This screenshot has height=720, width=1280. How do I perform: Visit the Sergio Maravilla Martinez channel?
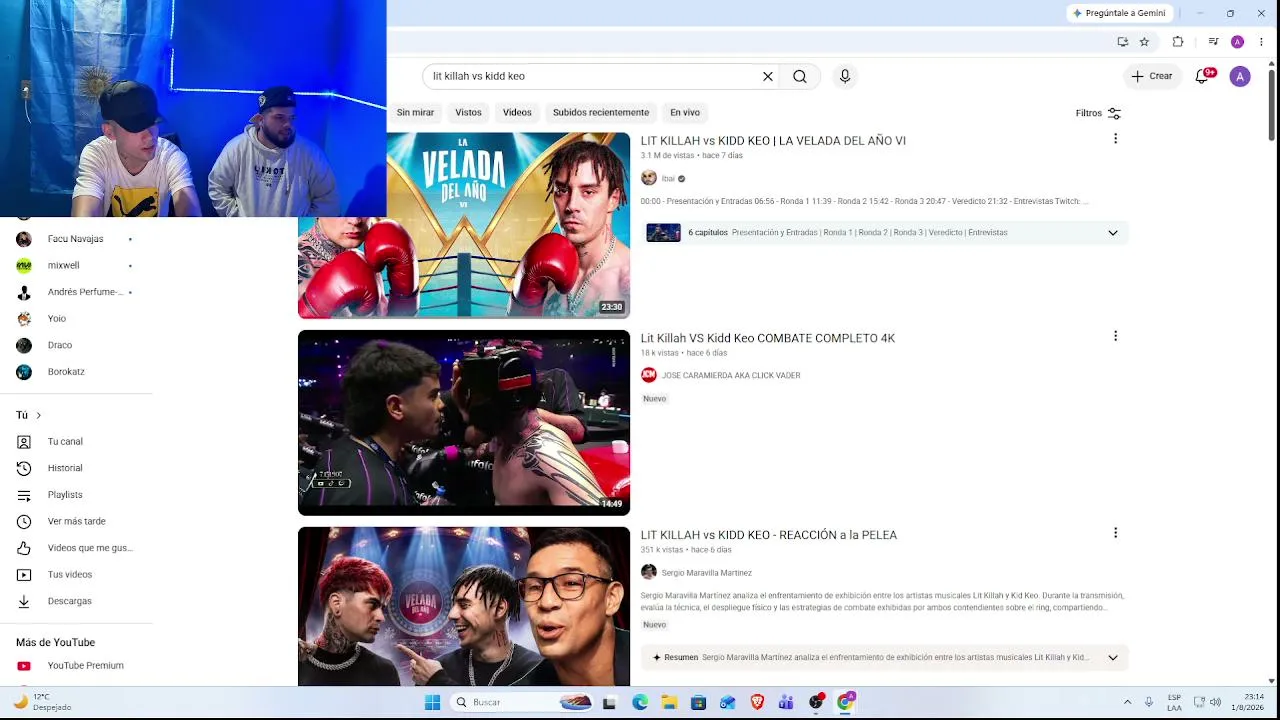pyautogui.click(x=707, y=573)
